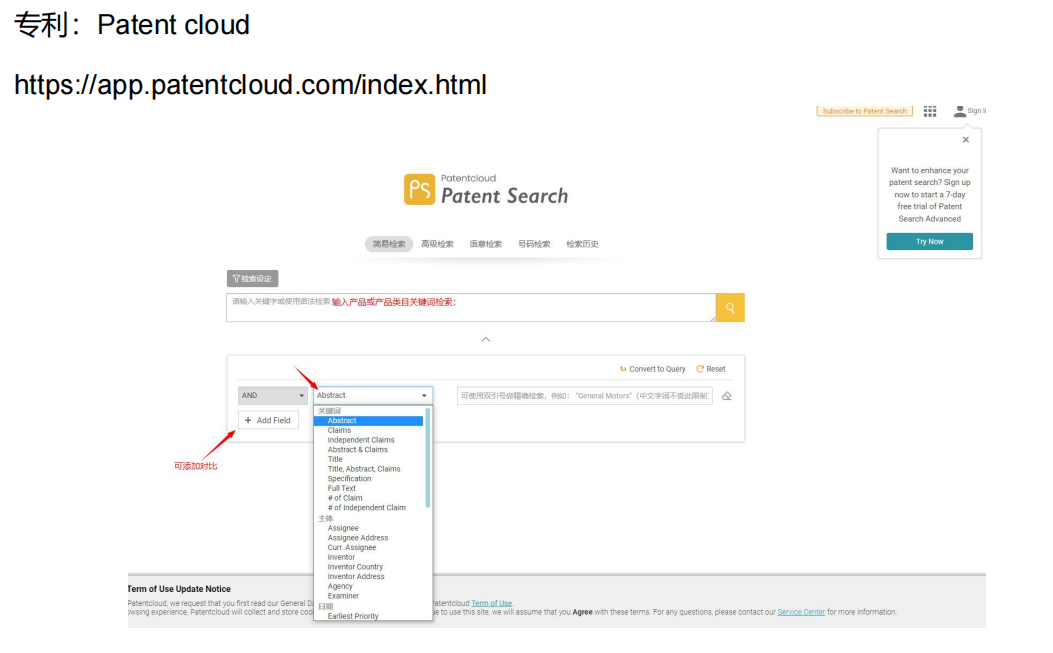Select Specification from the field list
The image size is (1053, 653).
click(349, 479)
